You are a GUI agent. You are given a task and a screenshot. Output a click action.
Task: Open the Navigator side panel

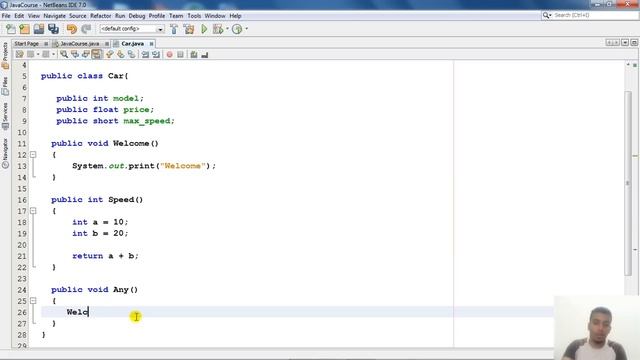point(5,153)
